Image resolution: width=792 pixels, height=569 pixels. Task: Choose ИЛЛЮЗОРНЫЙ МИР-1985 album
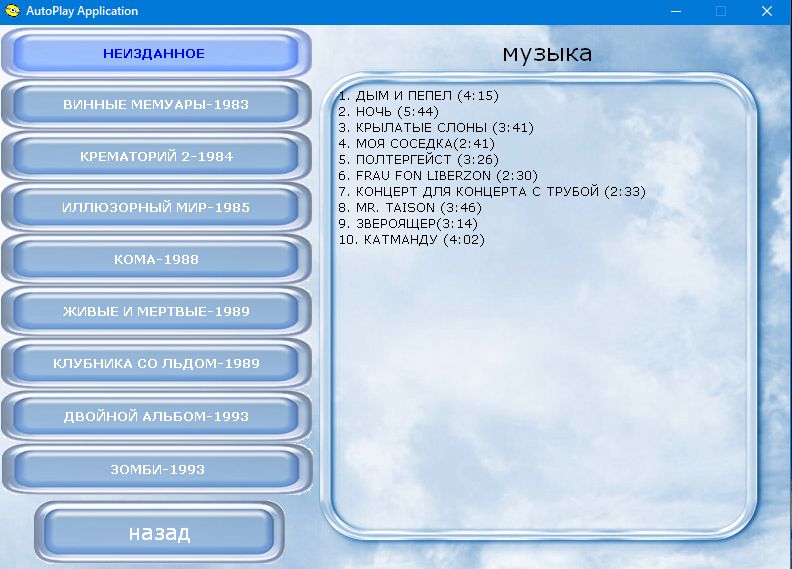pos(156,208)
